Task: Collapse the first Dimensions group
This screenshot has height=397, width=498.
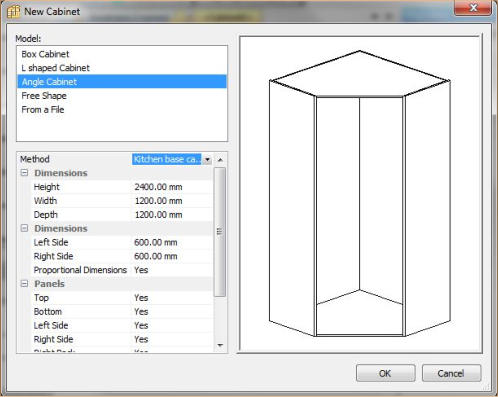Action: click(24, 173)
